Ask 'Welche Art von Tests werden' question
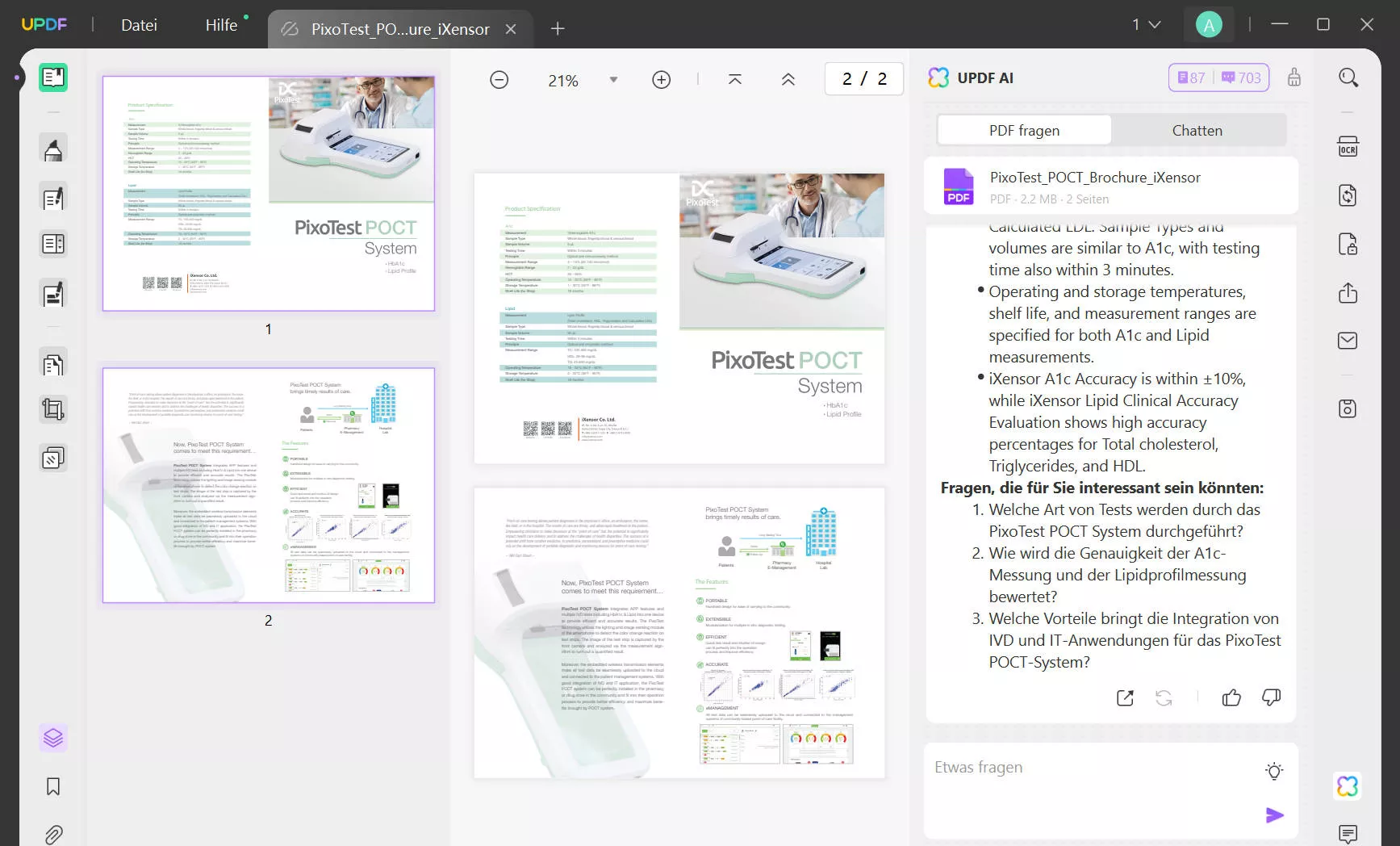1400x846 pixels. [x=1125, y=521]
